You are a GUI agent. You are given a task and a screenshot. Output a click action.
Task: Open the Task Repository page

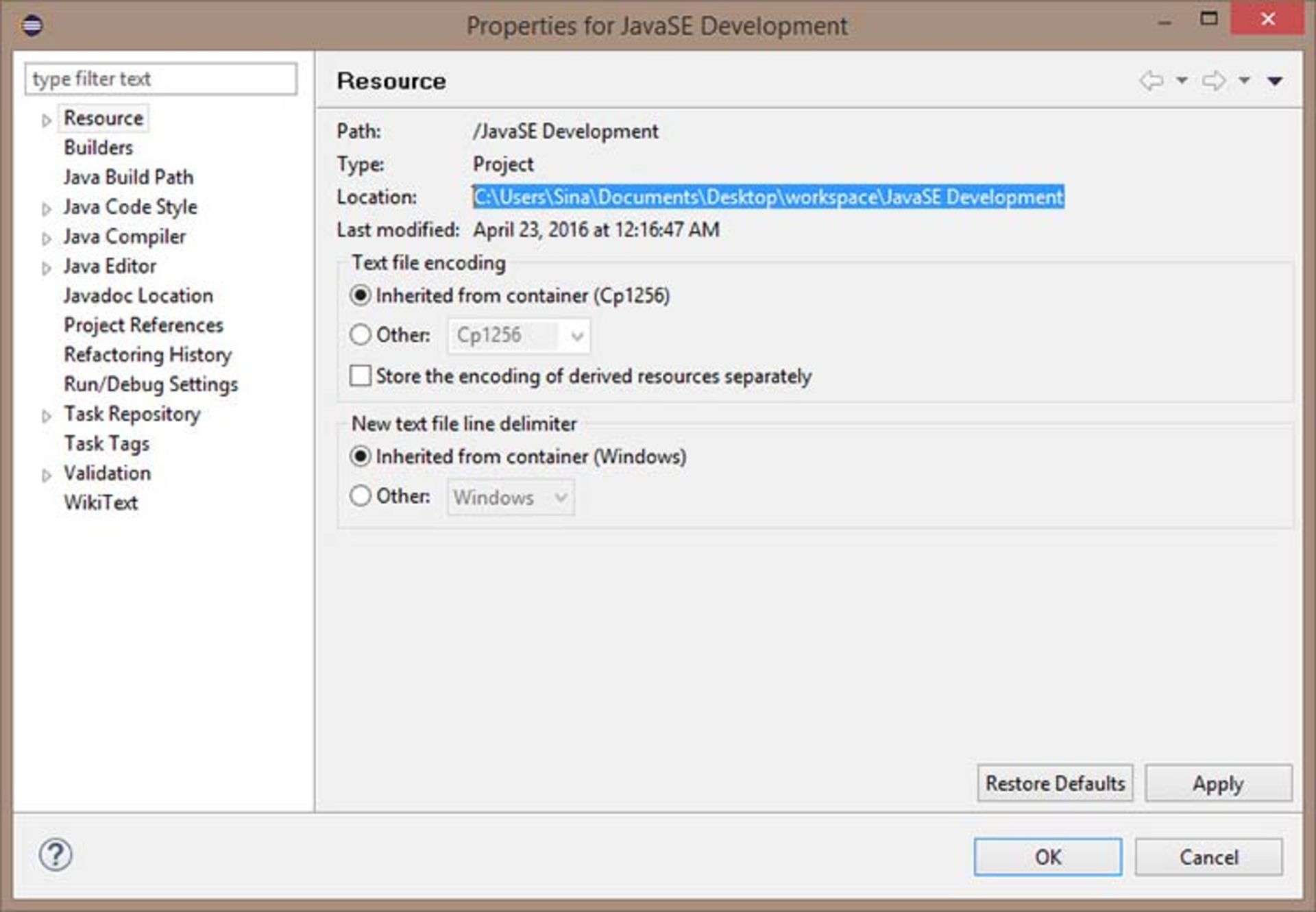pyautogui.click(x=132, y=414)
